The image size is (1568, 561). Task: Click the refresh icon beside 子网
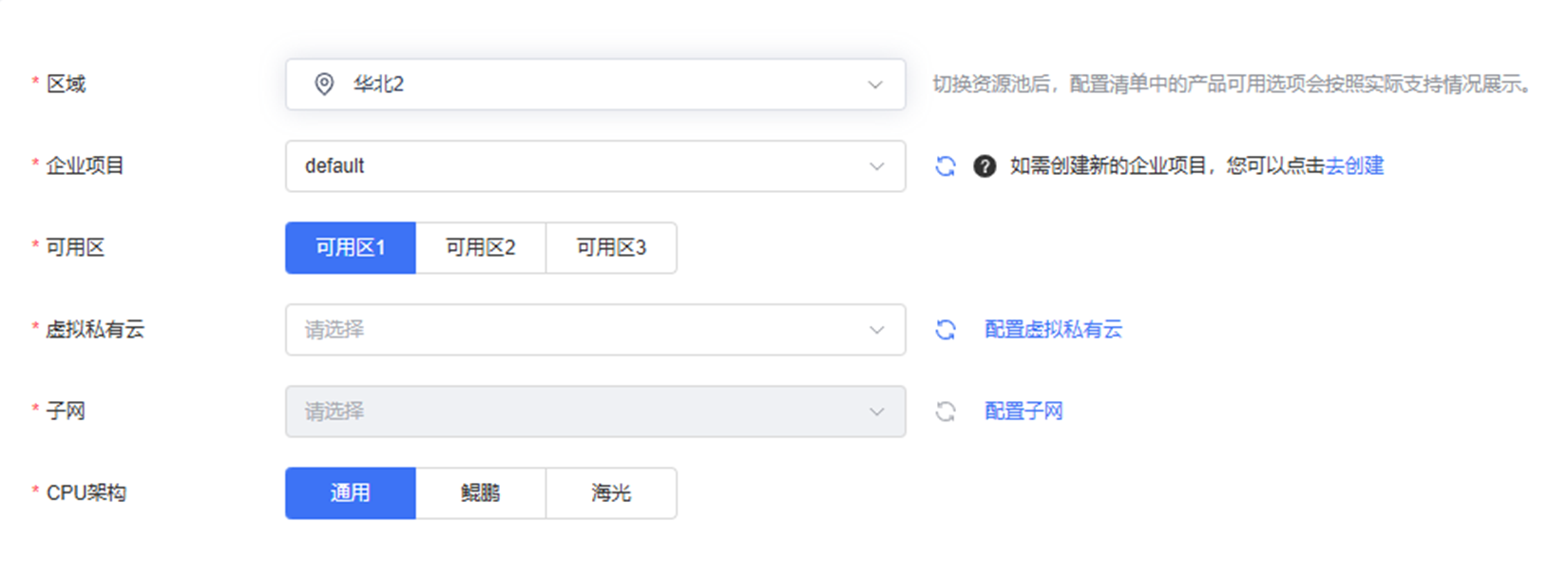(x=946, y=412)
